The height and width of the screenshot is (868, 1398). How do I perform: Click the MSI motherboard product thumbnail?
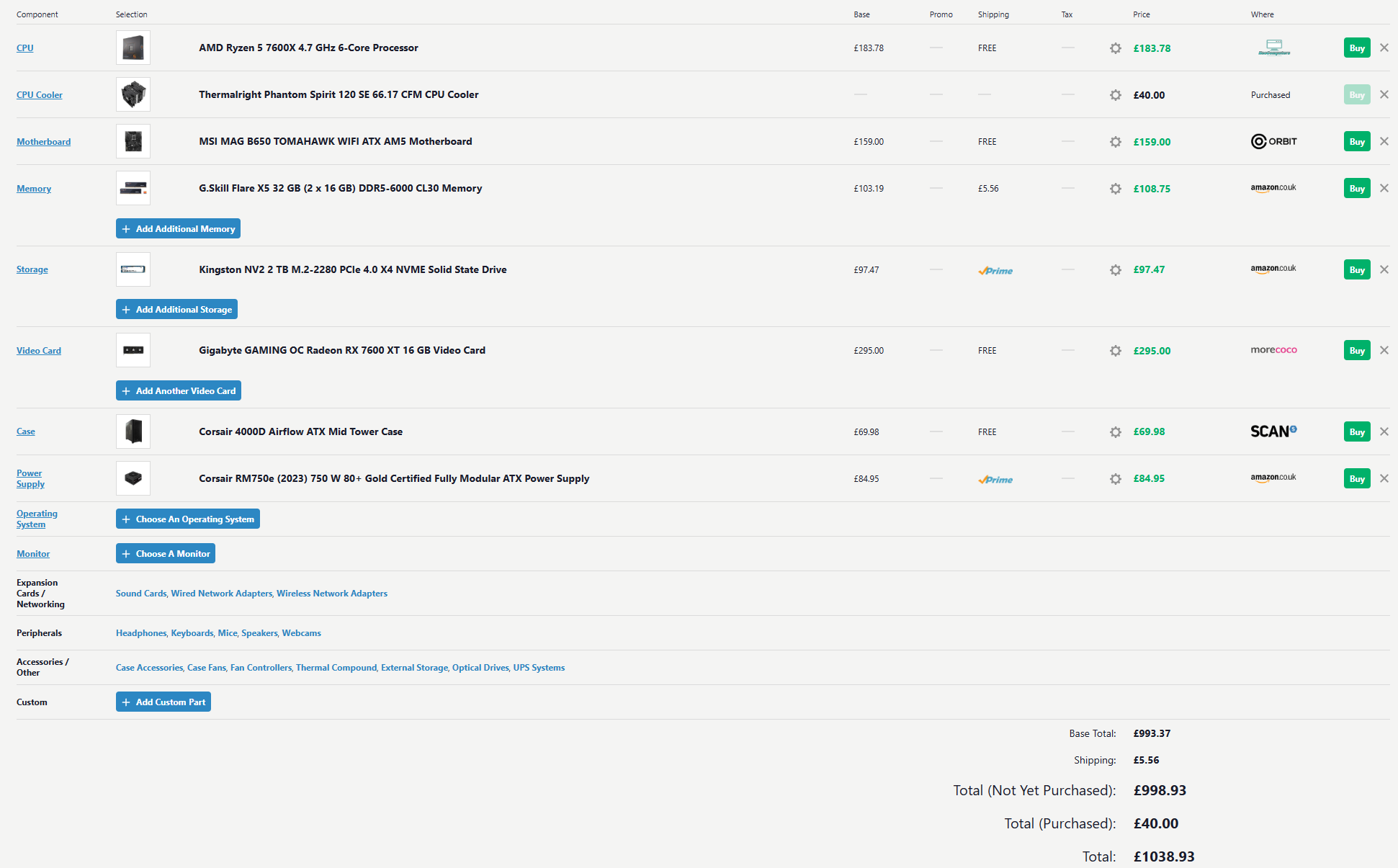click(133, 141)
